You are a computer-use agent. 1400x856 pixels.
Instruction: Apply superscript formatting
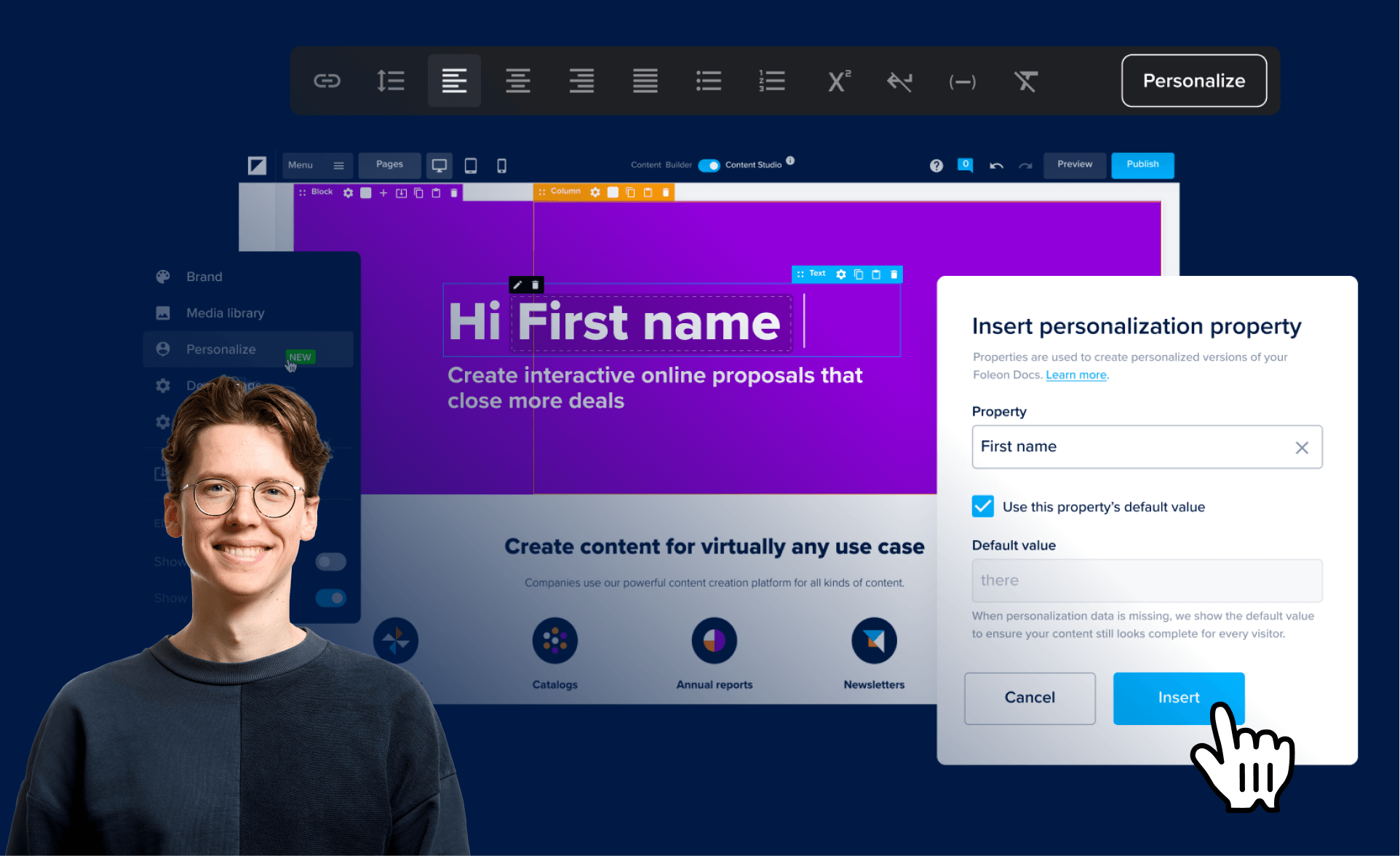click(838, 81)
